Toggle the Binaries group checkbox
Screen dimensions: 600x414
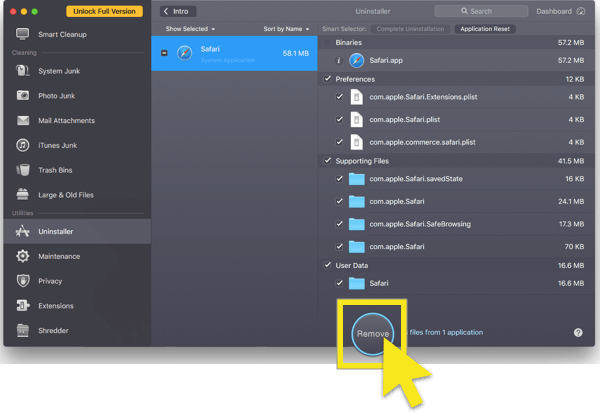click(x=327, y=42)
